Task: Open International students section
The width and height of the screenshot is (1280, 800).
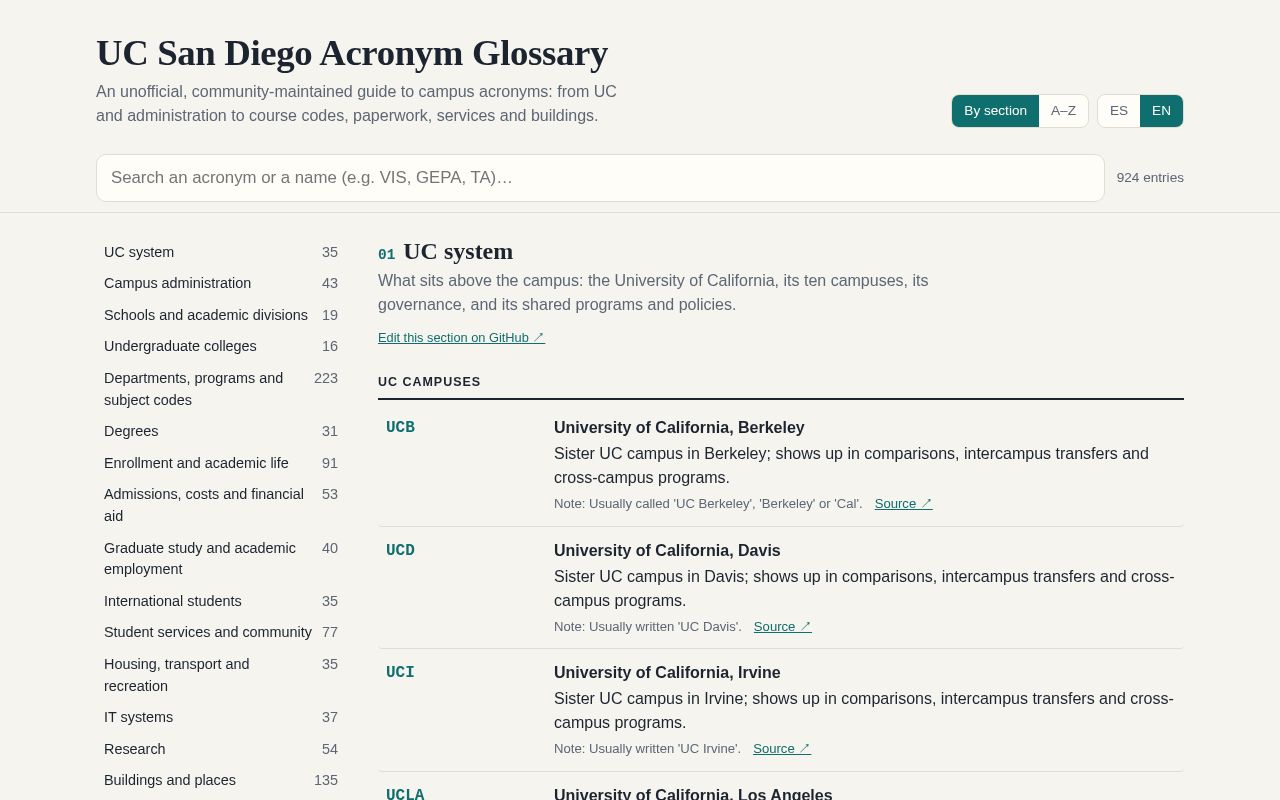Action: click(221, 601)
